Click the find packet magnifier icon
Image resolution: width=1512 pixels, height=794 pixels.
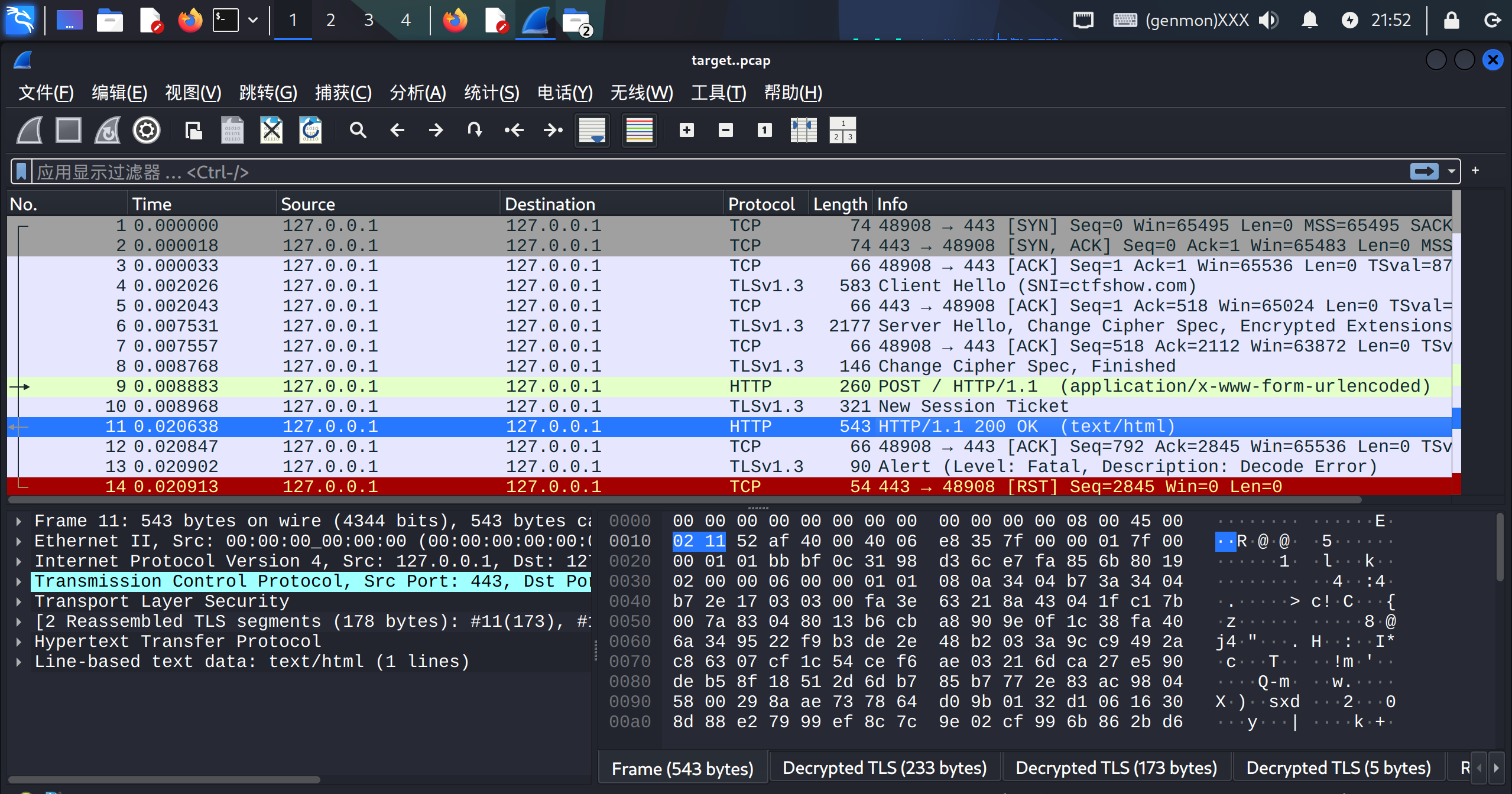tap(358, 130)
